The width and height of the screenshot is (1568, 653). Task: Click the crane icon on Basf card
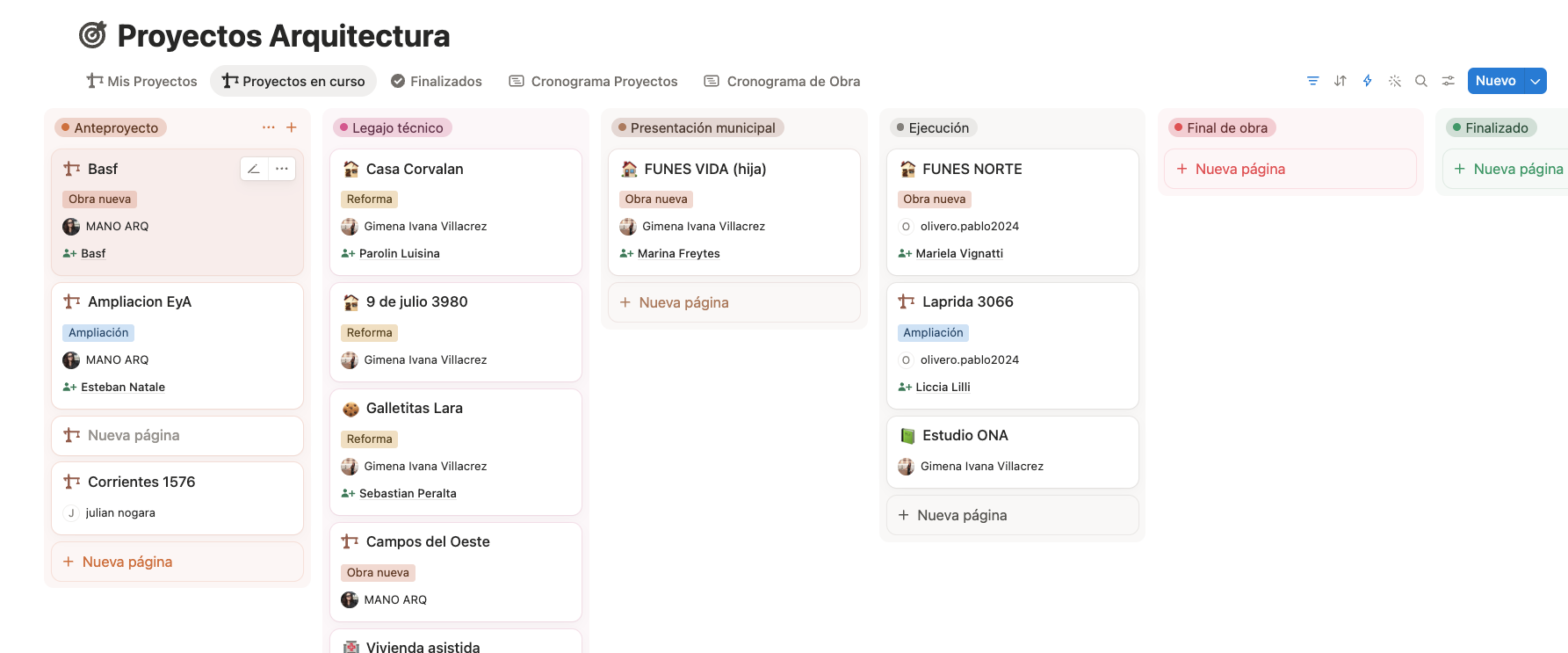(72, 169)
